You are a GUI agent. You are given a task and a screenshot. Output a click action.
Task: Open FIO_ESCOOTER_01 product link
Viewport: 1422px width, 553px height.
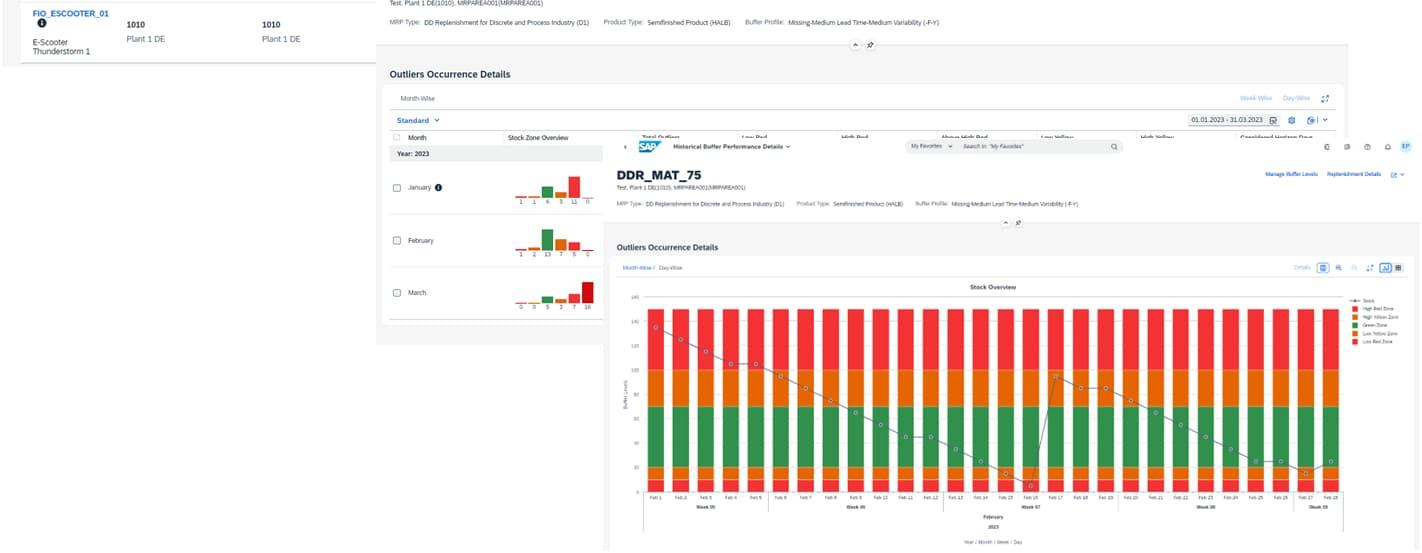pyautogui.click(x=70, y=13)
